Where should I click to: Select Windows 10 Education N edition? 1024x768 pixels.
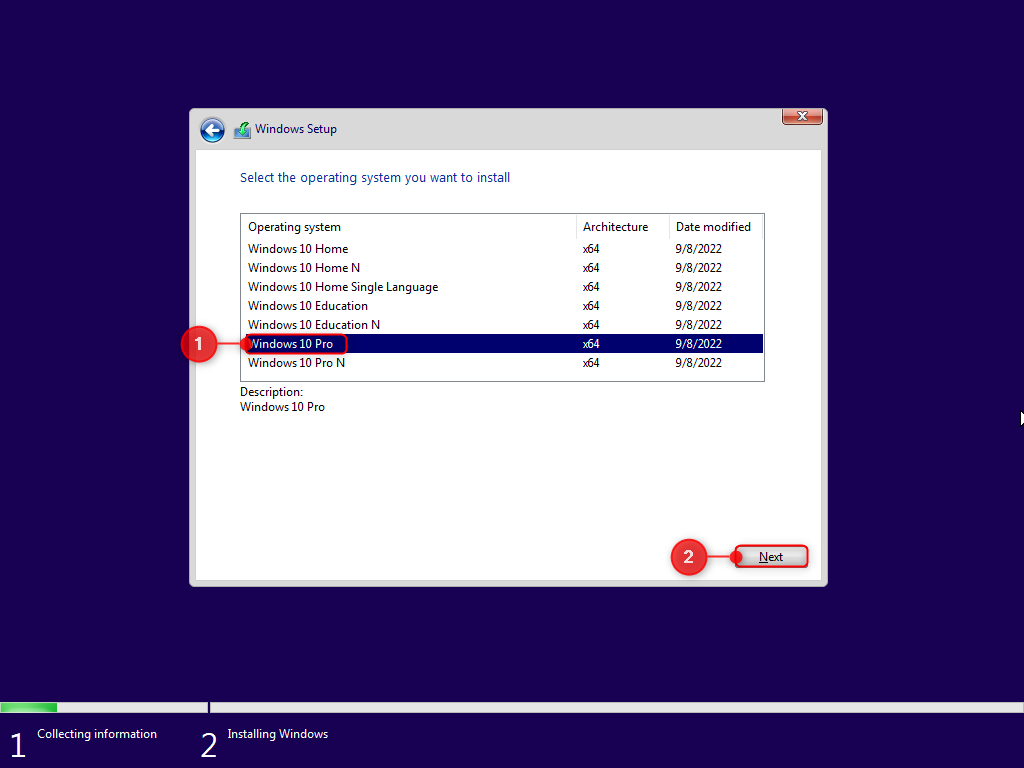[x=502, y=325]
